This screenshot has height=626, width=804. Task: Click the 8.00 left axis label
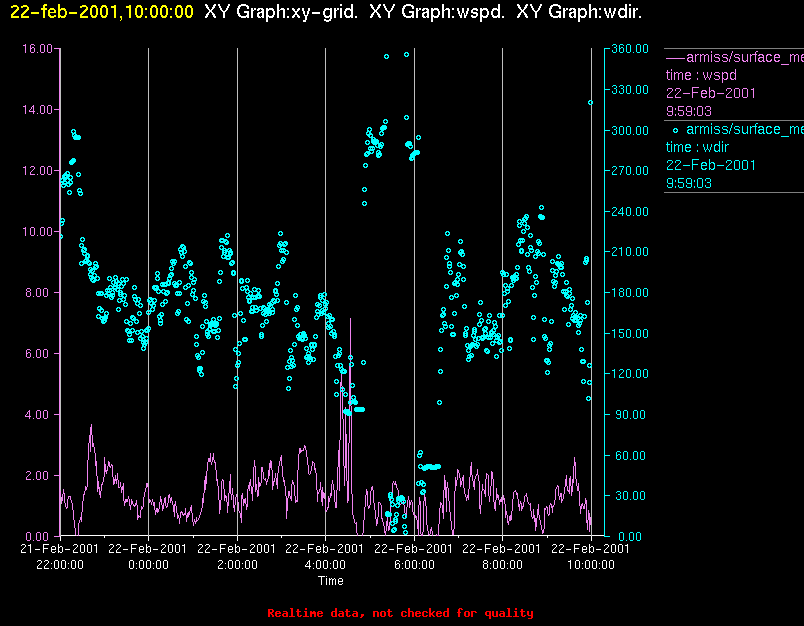(40, 293)
